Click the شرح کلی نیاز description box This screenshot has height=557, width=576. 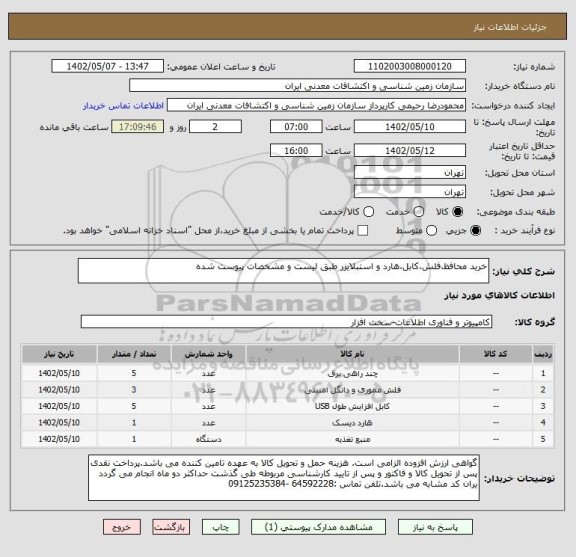[283, 271]
